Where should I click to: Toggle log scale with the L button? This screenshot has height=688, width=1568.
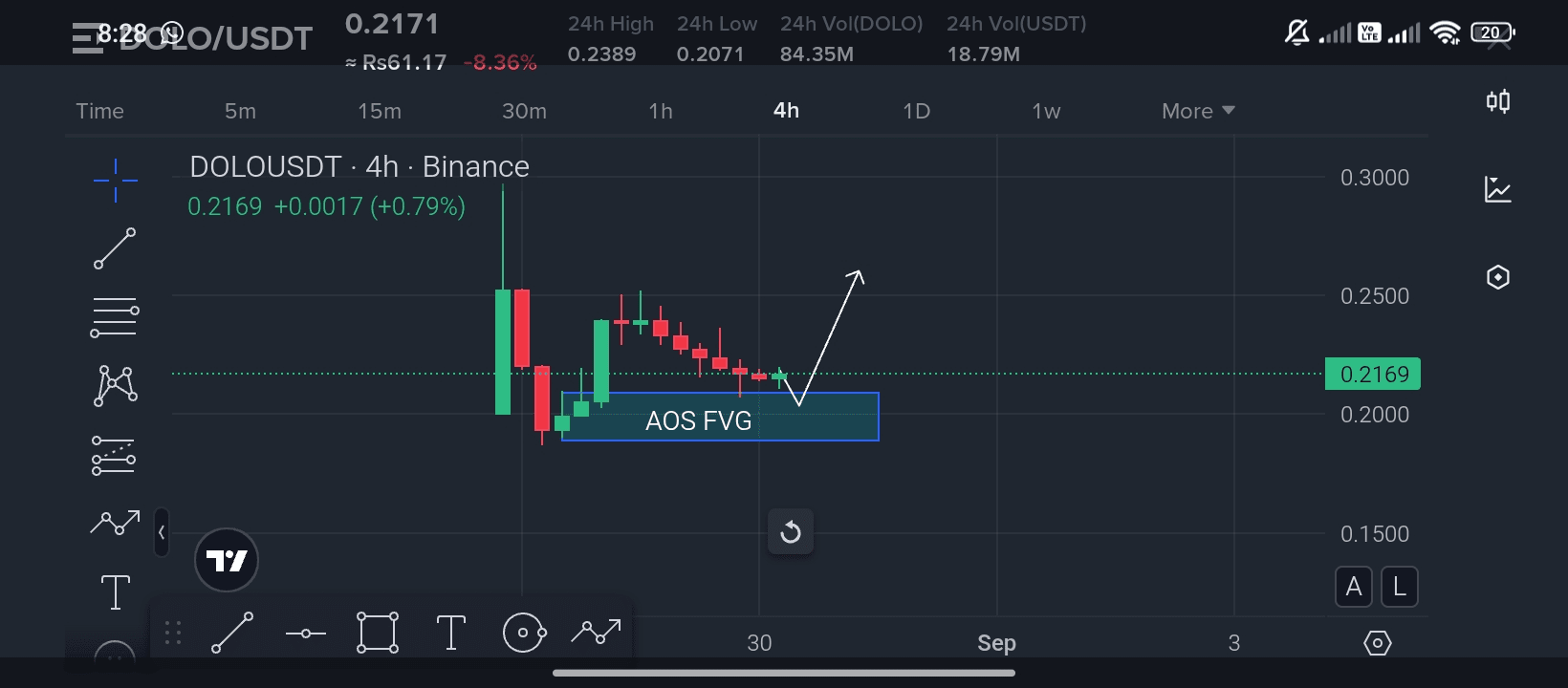click(x=1400, y=587)
